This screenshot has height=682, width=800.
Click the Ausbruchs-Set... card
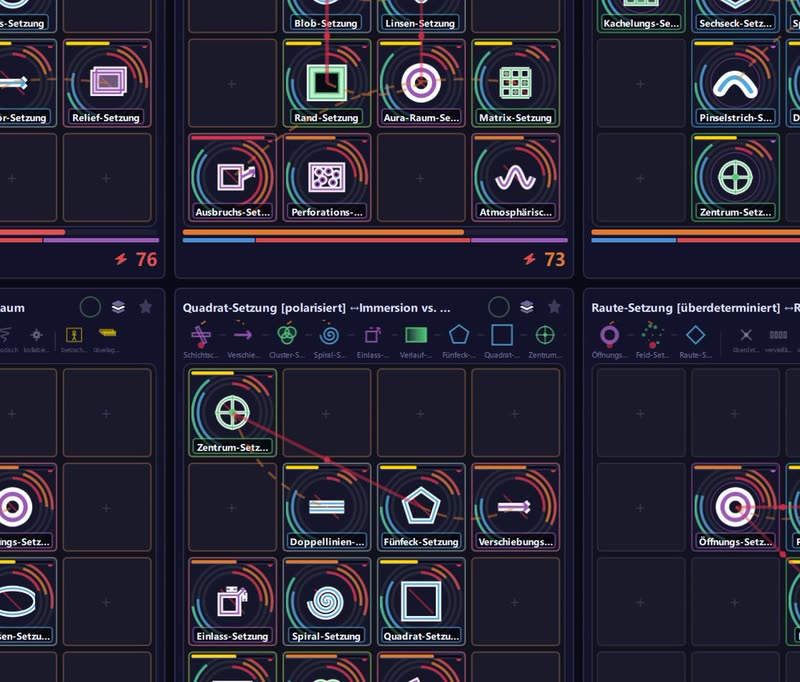[x=232, y=178]
